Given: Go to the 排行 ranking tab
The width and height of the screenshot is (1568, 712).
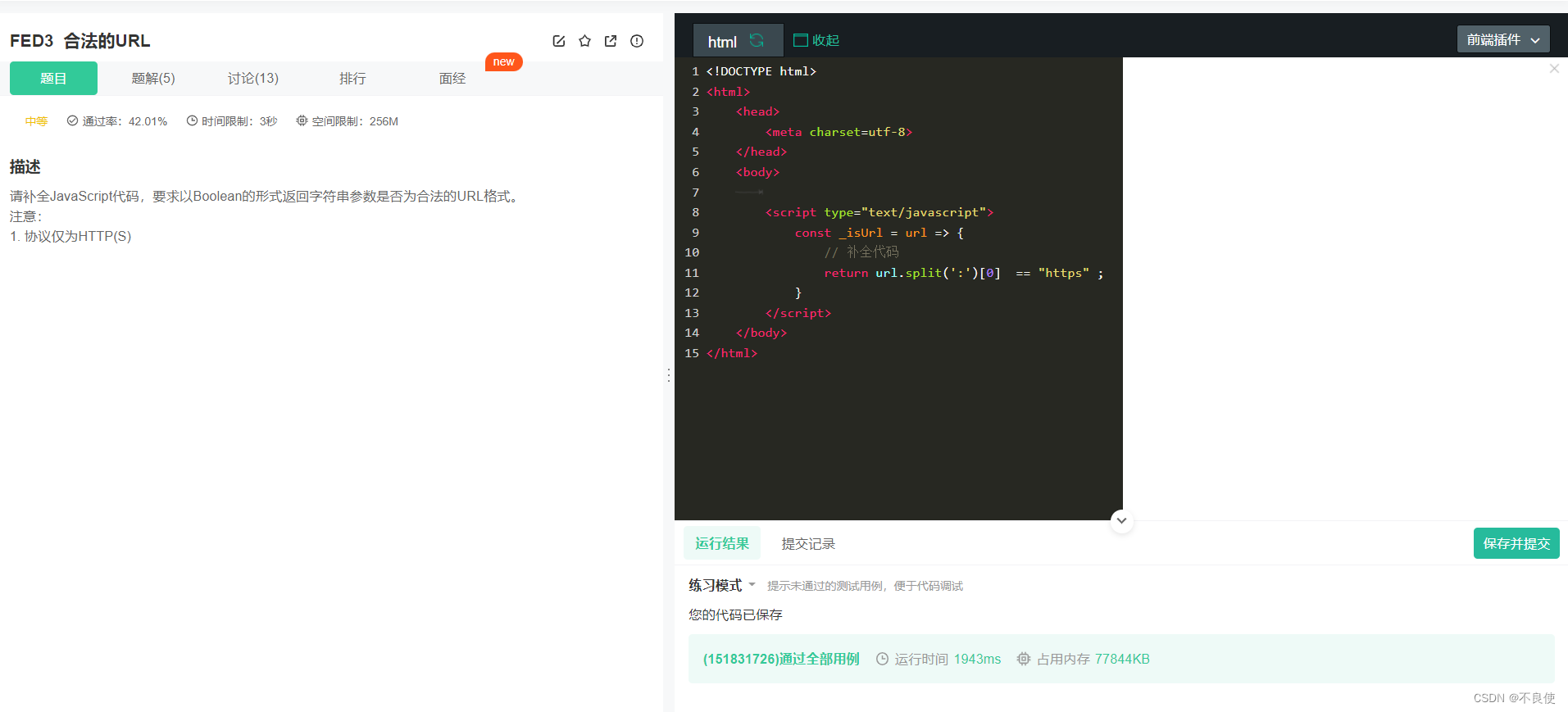Looking at the screenshot, I should point(352,79).
